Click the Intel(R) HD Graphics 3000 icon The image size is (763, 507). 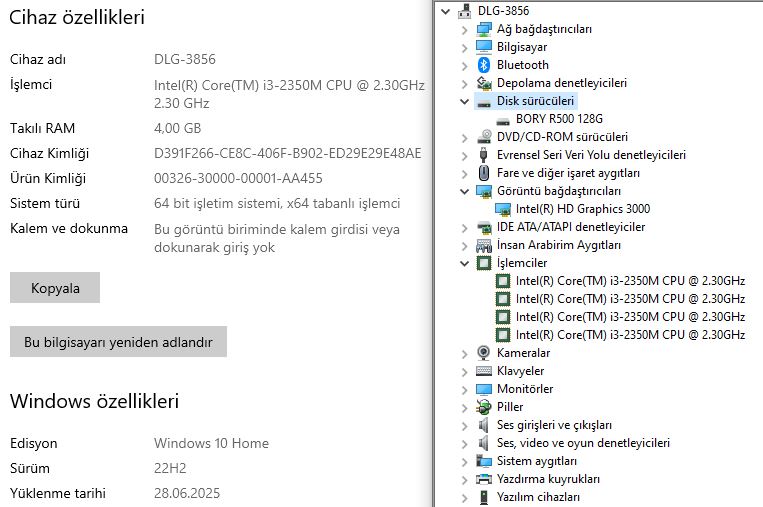[x=503, y=209]
